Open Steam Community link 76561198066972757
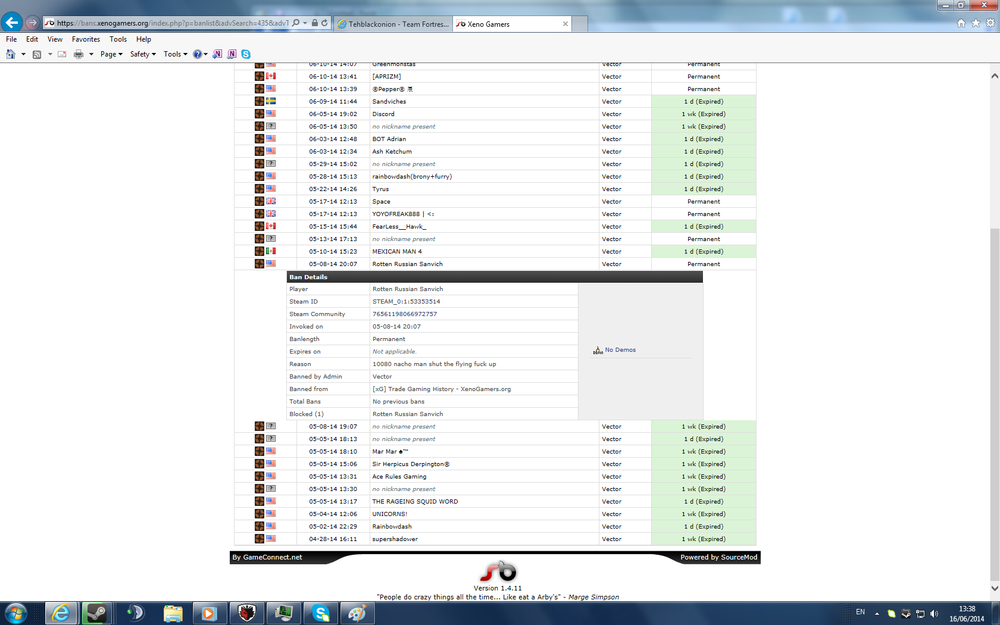The width and height of the screenshot is (1000, 625). (x=404, y=314)
